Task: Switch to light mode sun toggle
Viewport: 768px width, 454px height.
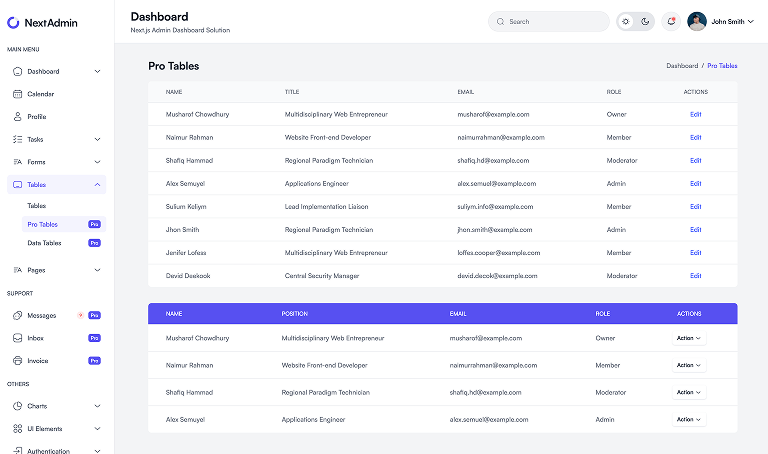Action: [627, 21]
